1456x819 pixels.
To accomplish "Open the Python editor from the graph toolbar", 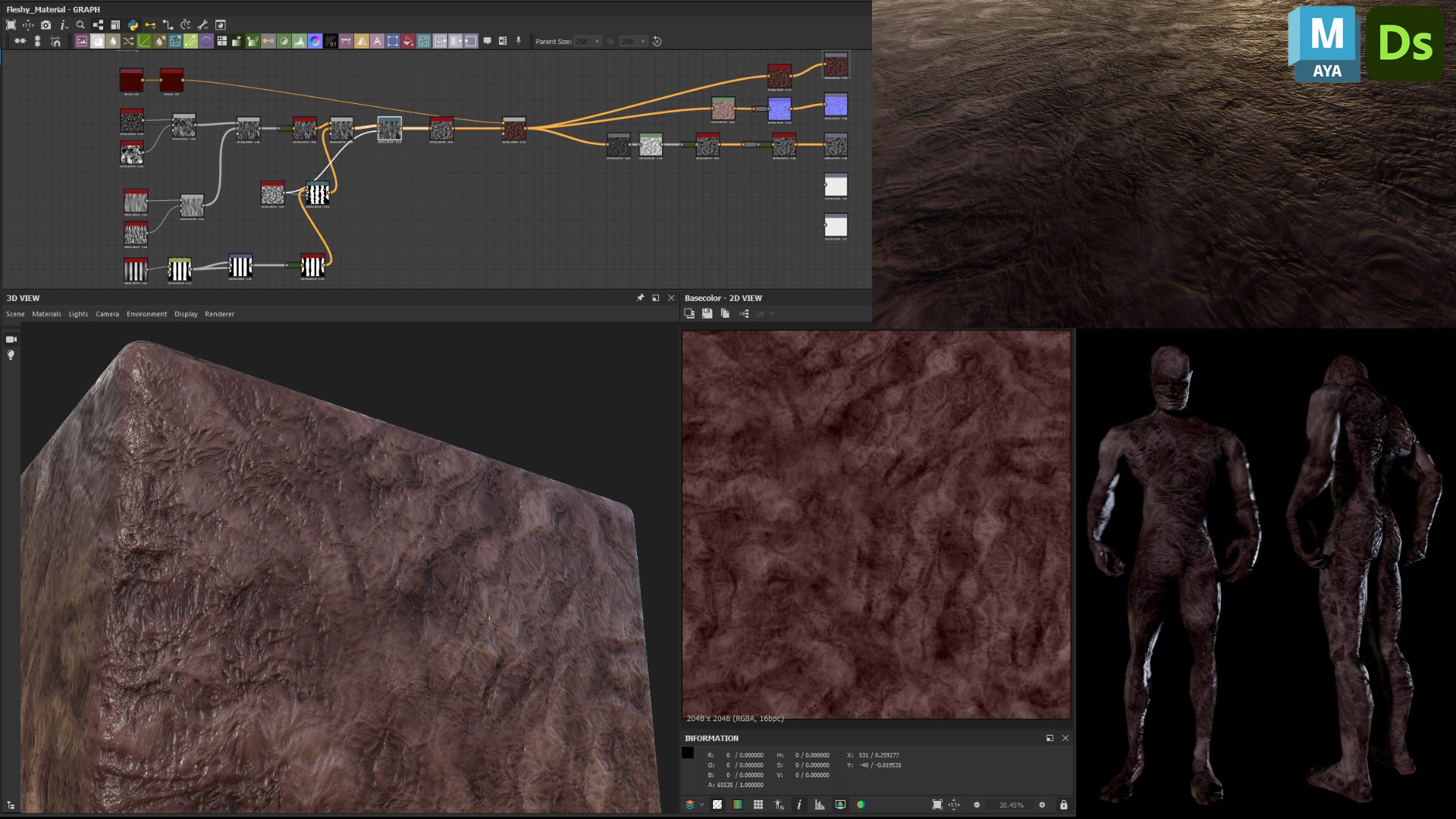I will pyautogui.click(x=133, y=25).
